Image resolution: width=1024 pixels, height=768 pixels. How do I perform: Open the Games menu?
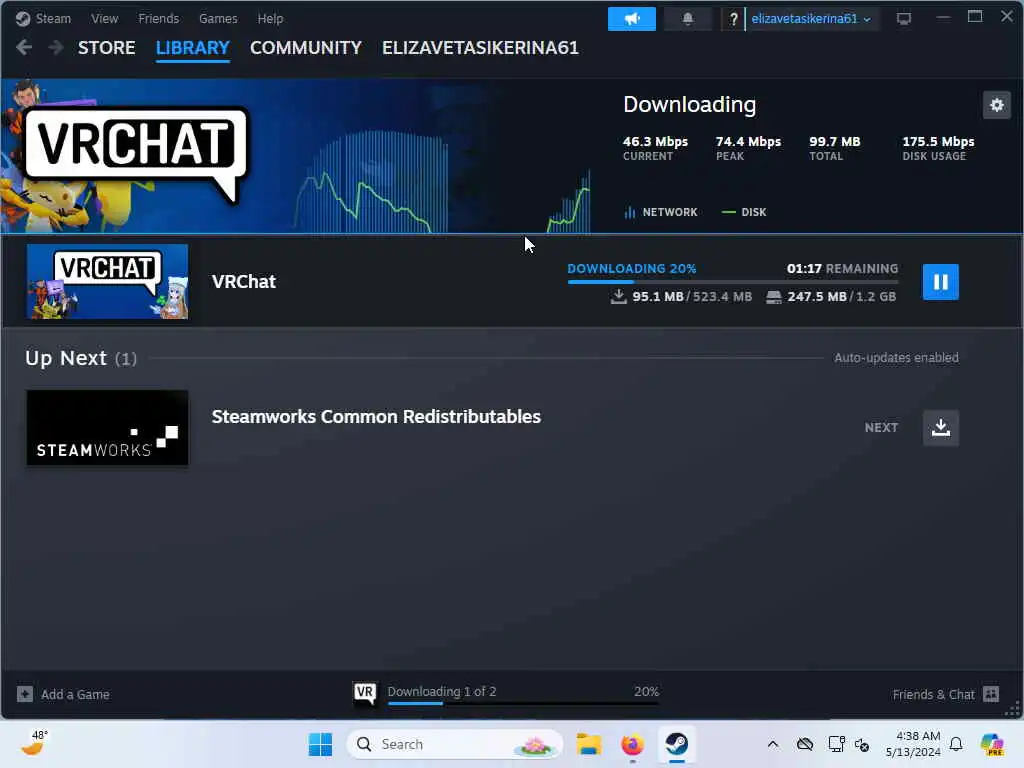(x=218, y=18)
